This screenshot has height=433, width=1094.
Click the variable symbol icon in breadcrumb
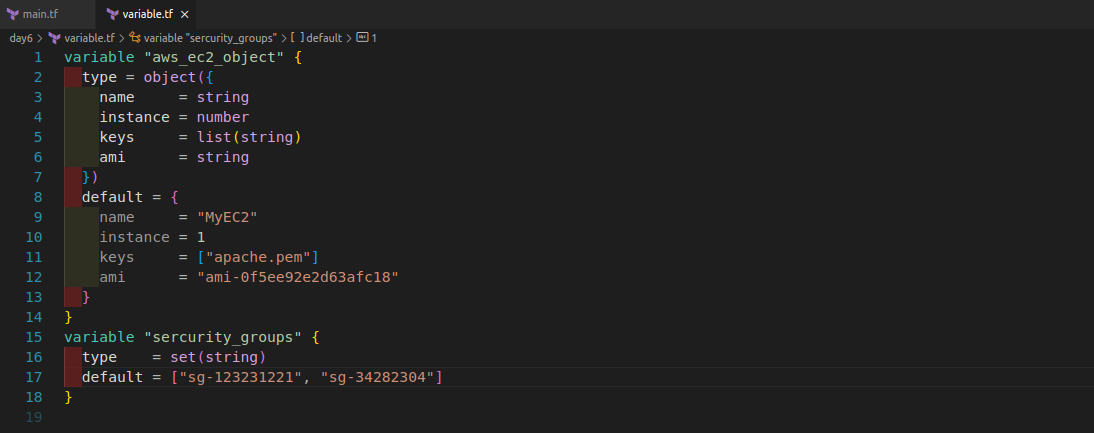click(x=135, y=38)
